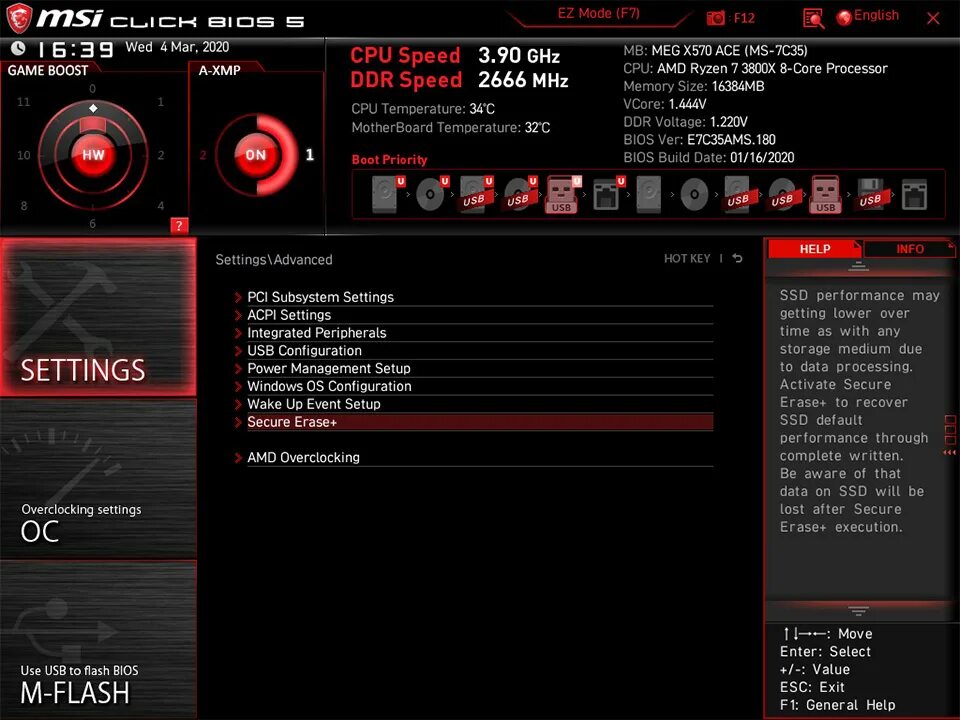Click the F12 screenshot label

744,18
